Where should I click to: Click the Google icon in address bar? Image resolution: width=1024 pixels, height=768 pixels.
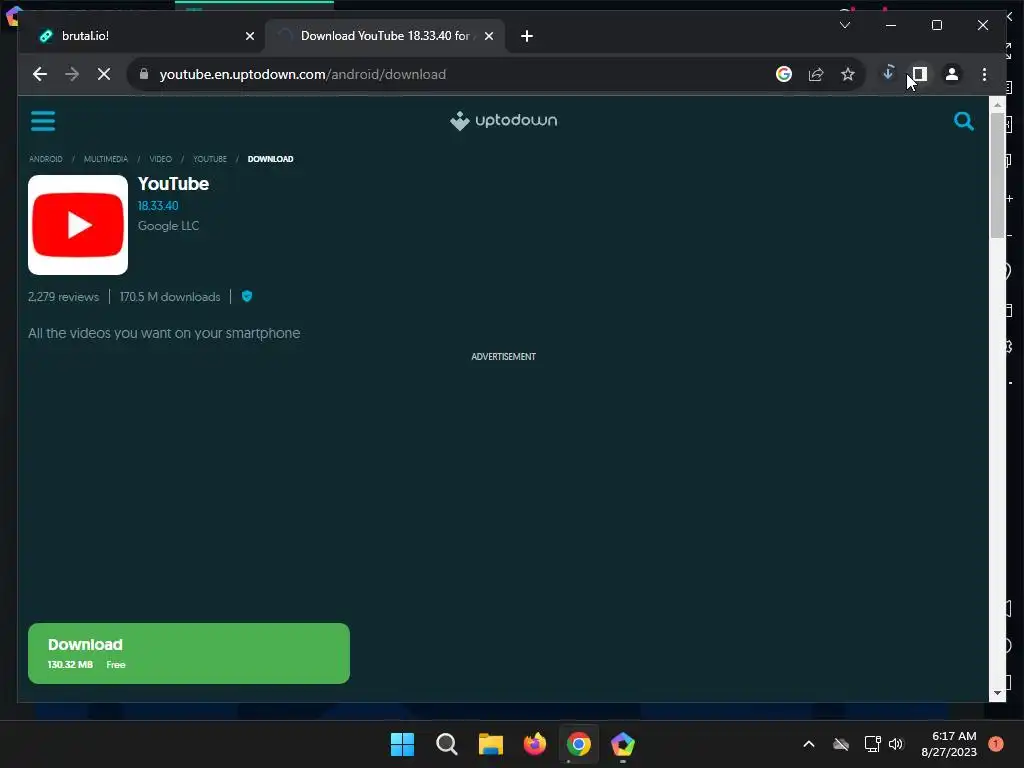point(784,74)
